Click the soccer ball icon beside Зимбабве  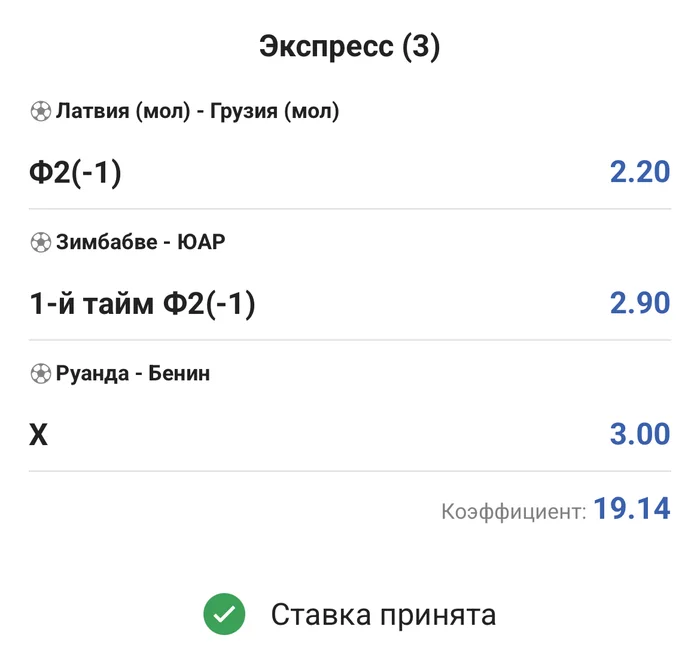click(41, 242)
